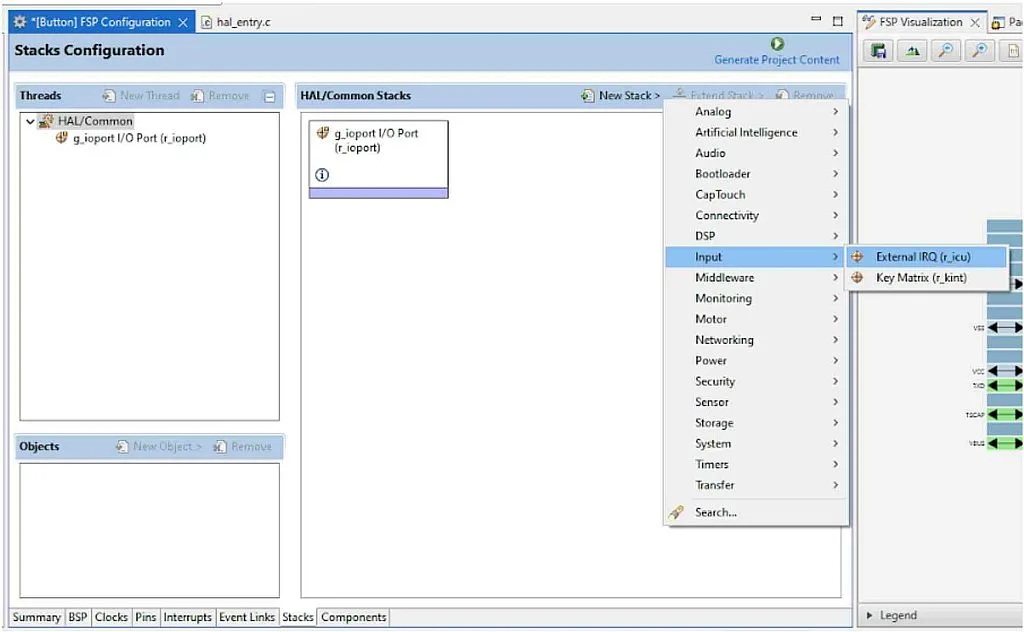Open the hal_entry.c editor tab
1024x632 pixels.
243,22
